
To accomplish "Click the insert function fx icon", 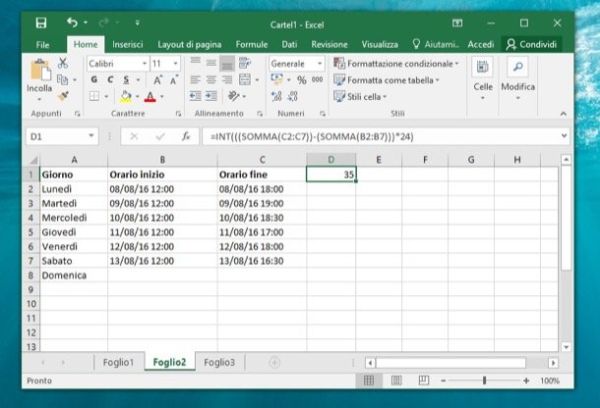I will [x=186, y=135].
